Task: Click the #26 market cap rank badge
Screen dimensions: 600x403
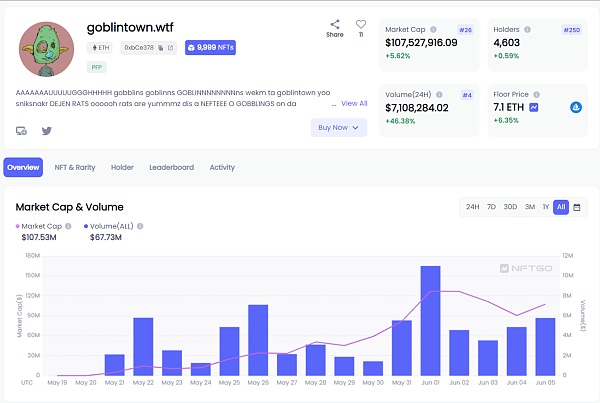Action: coord(465,30)
